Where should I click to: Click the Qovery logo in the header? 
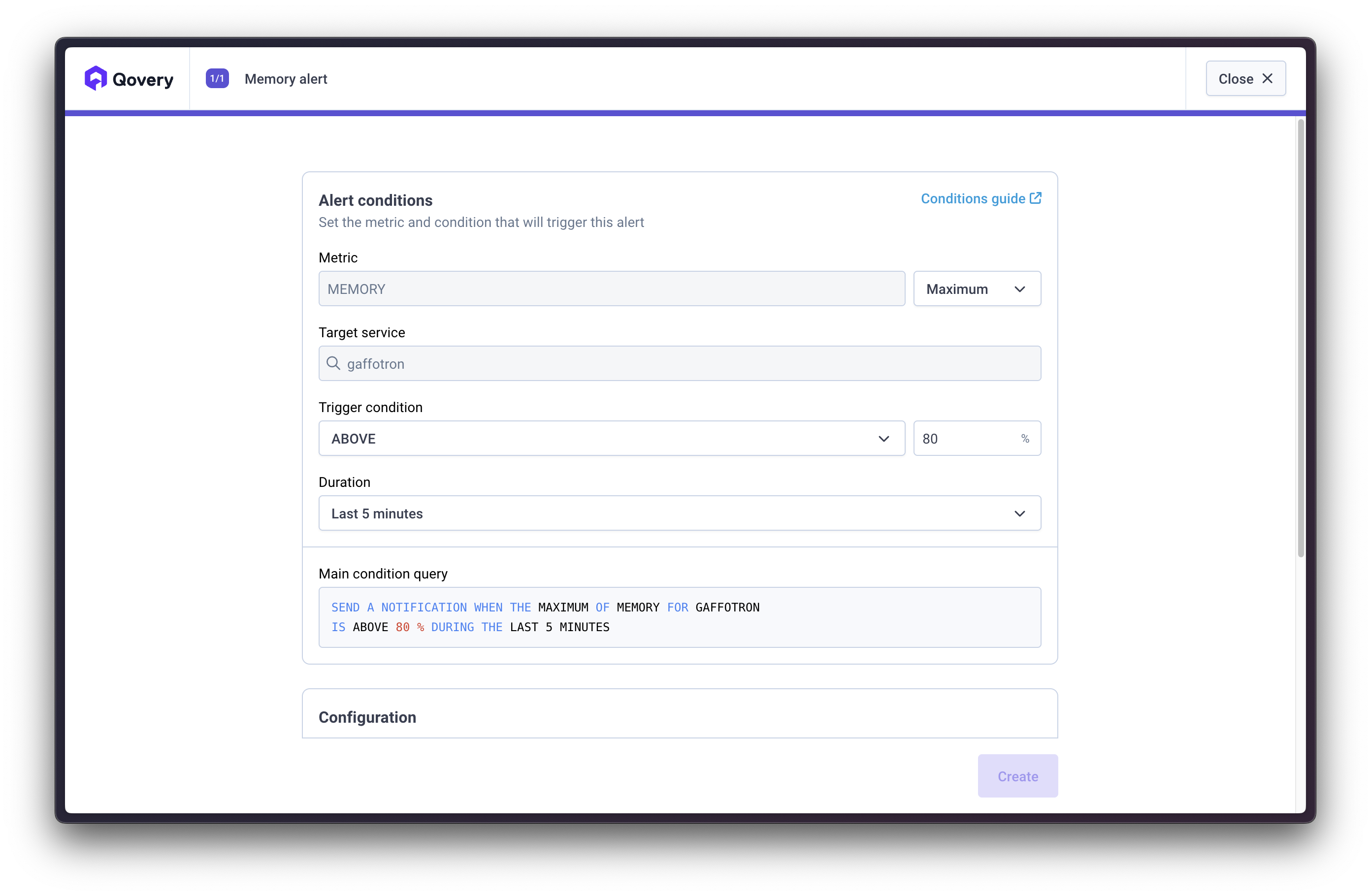coord(129,78)
